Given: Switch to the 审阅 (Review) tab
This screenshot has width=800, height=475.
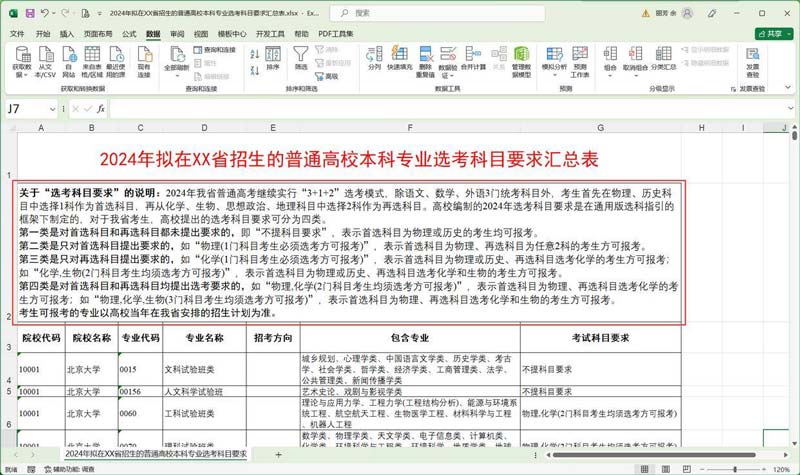Looking at the screenshot, I should [x=177, y=34].
